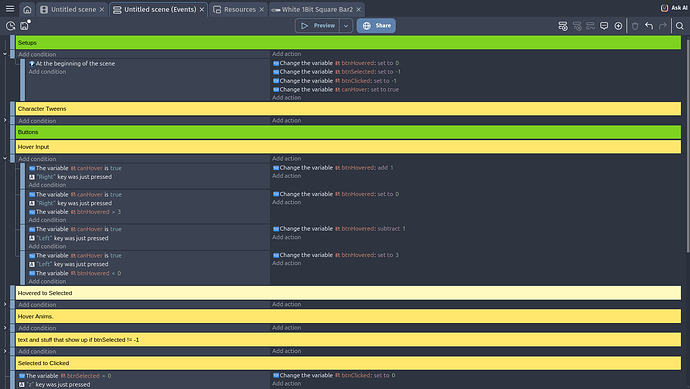Open the Preview options dropdown arrow
Viewport: 690px width, 389px height.
tap(346, 26)
